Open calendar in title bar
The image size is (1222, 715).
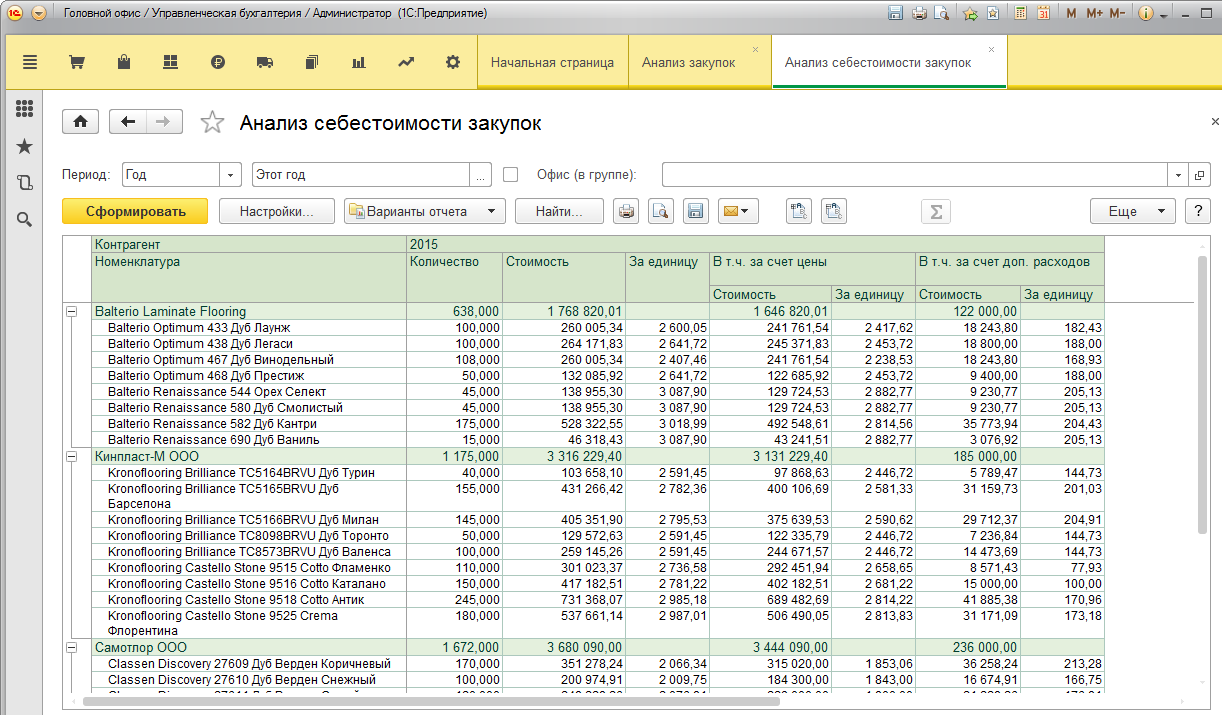(1043, 14)
